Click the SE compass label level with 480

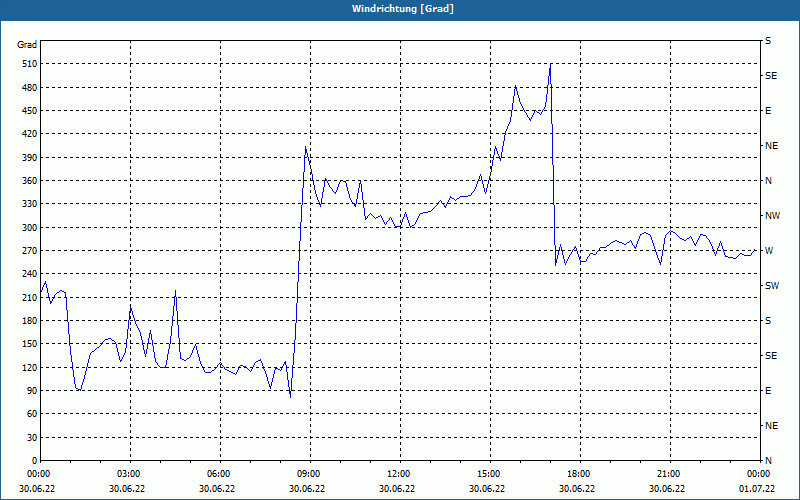[x=771, y=76]
